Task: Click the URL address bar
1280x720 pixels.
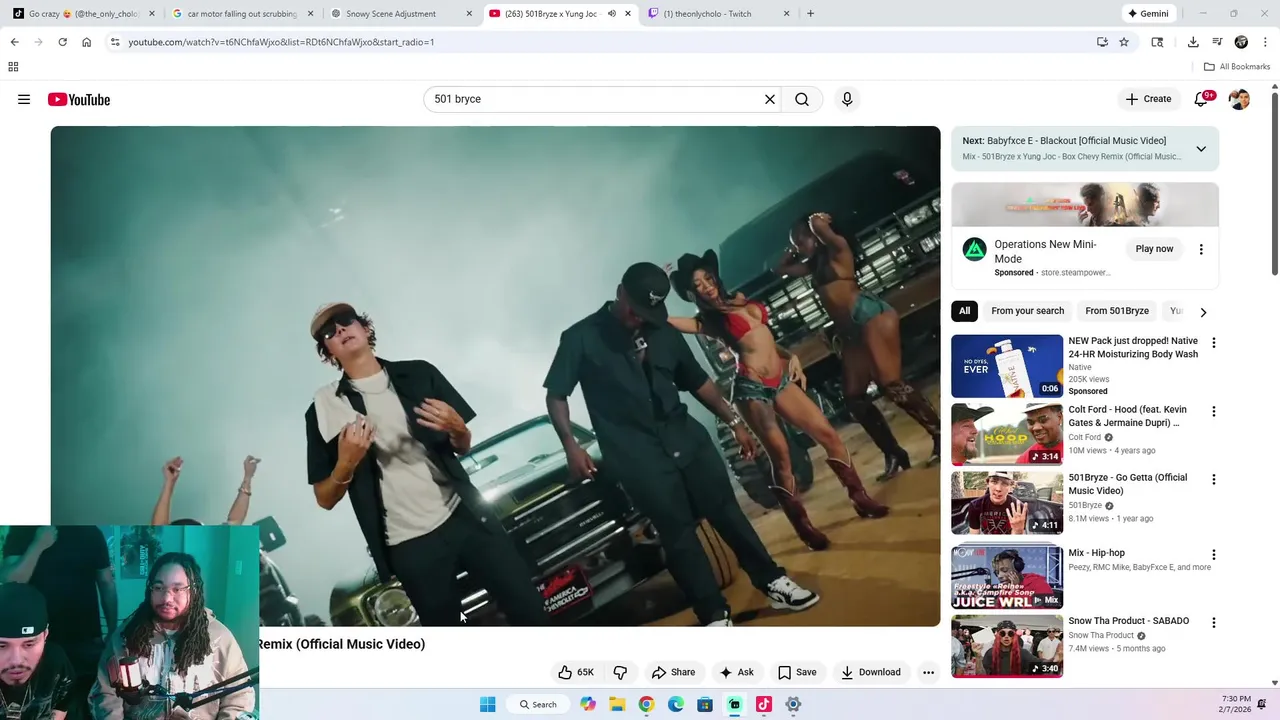Action: pos(600,42)
